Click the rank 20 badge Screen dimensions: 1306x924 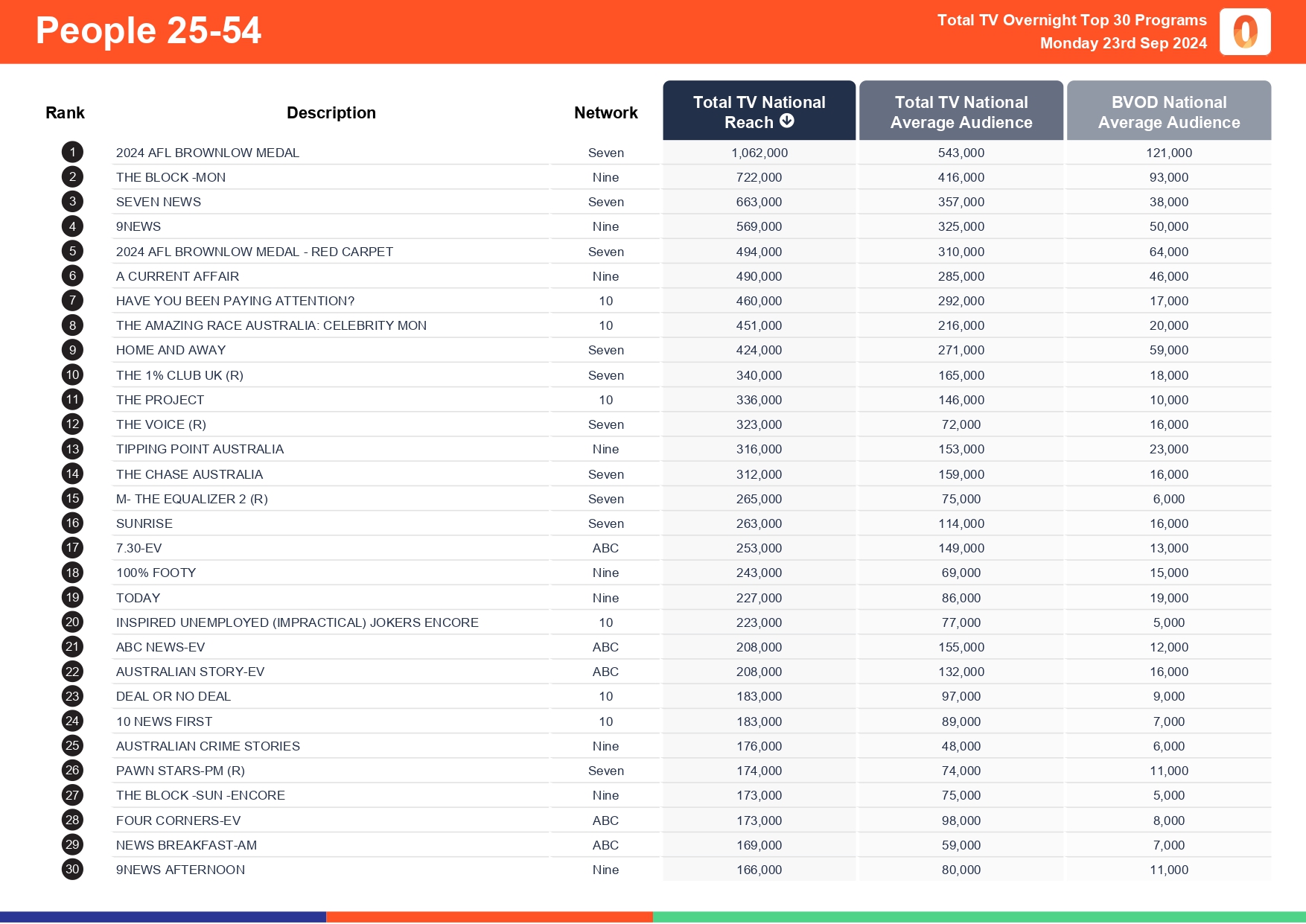pyautogui.click(x=71, y=622)
